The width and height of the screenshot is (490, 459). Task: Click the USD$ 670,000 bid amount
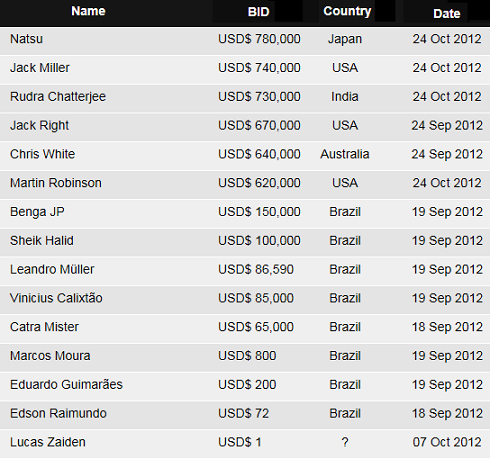coord(259,126)
